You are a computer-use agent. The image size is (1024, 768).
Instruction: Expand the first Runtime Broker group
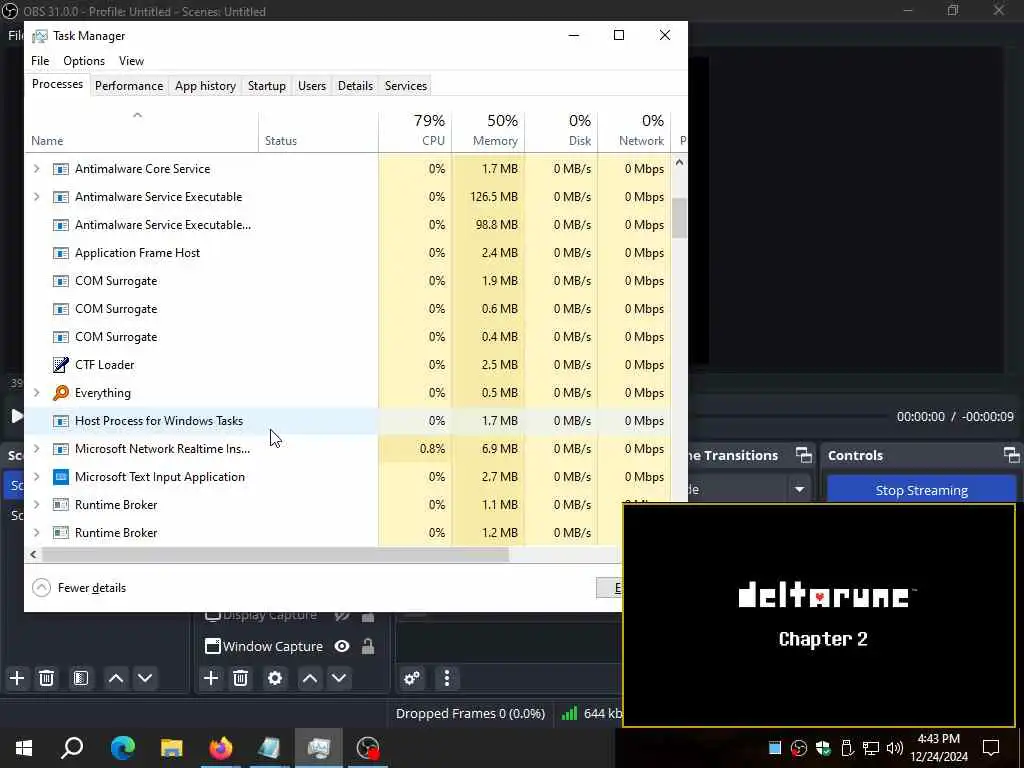tap(37, 505)
